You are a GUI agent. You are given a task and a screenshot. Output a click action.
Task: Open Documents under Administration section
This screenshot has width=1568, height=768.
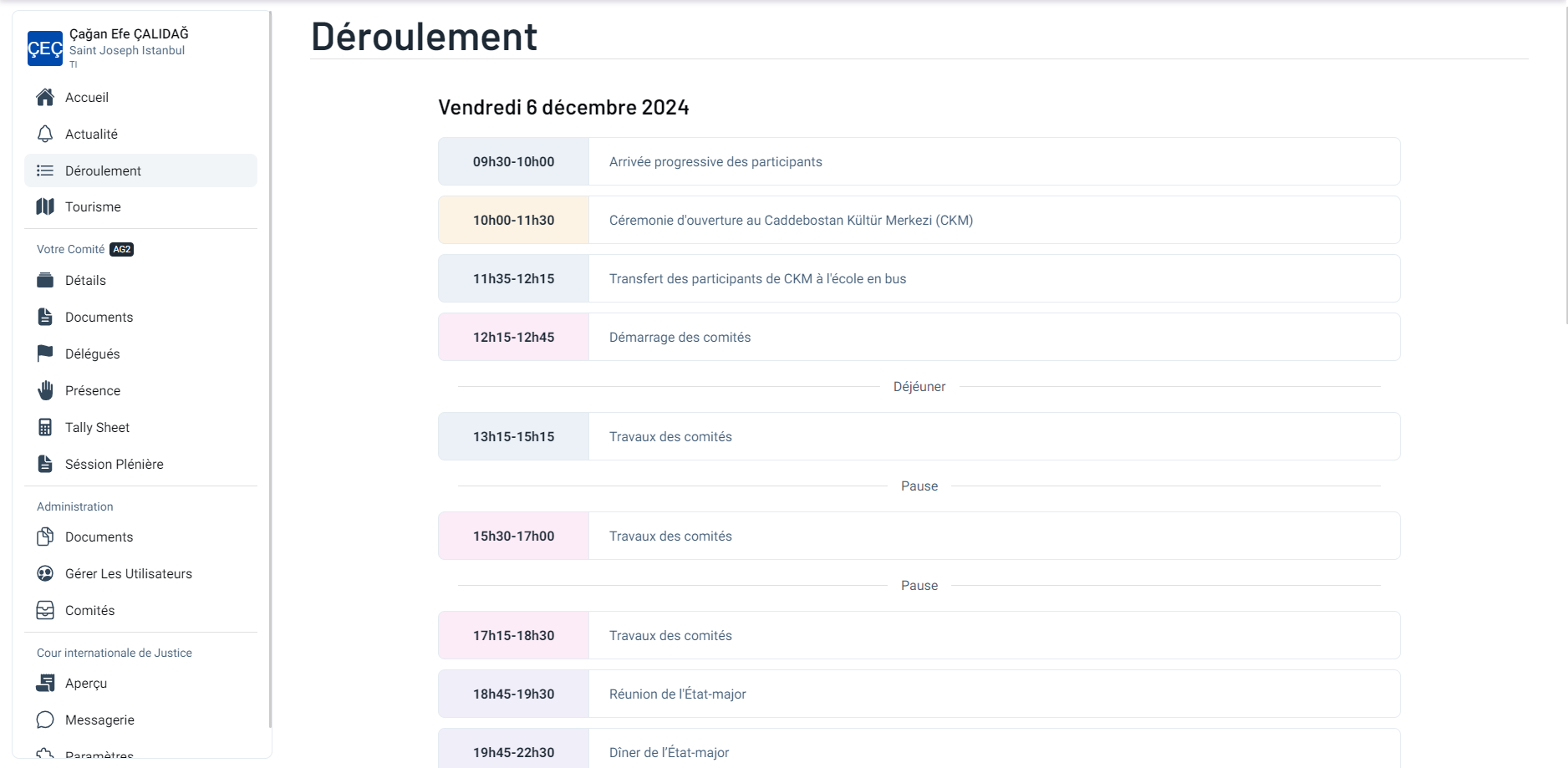[x=99, y=537]
